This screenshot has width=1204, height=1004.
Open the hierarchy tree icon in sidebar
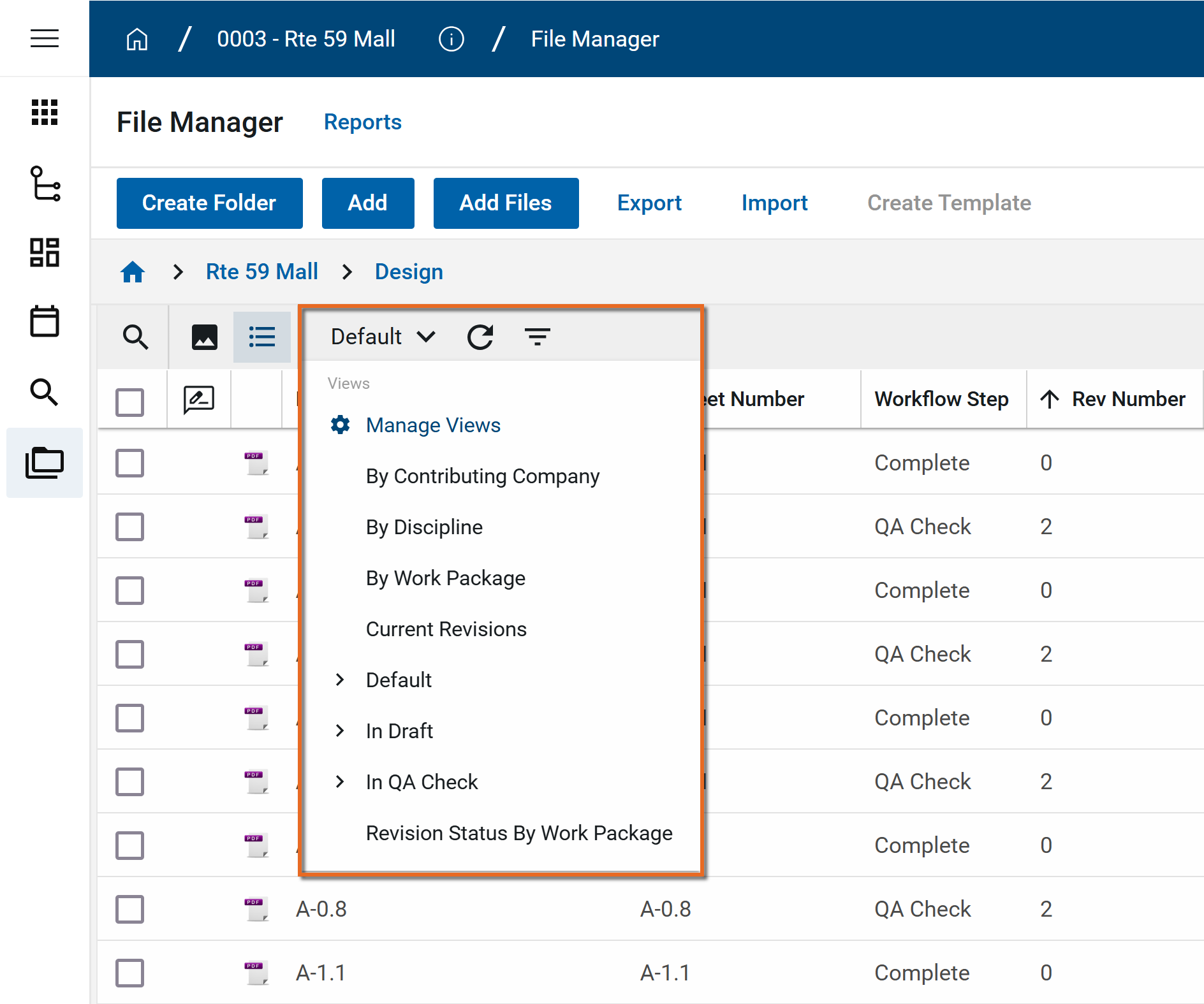(x=45, y=184)
